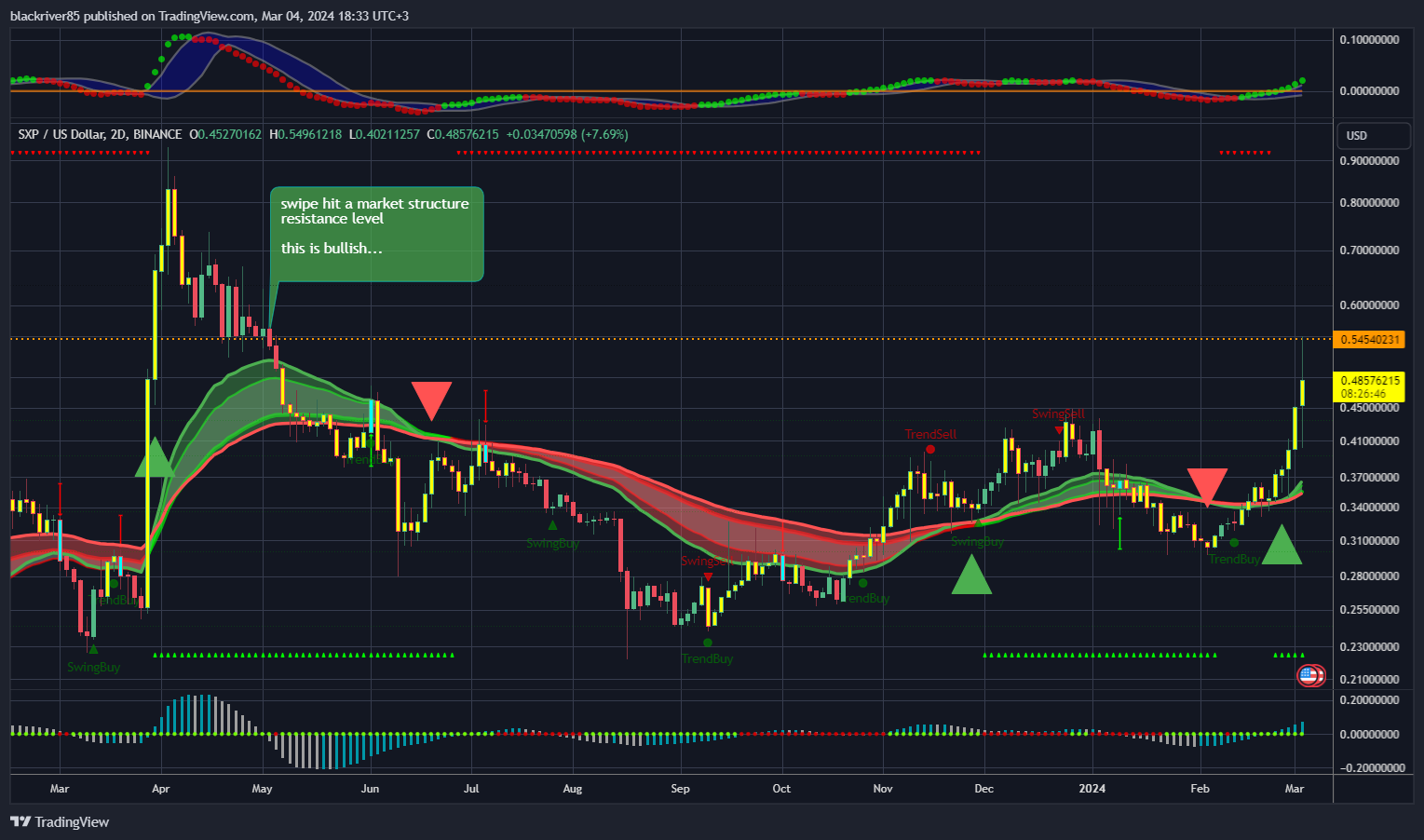Click the high value H0.54961218

pos(305,134)
